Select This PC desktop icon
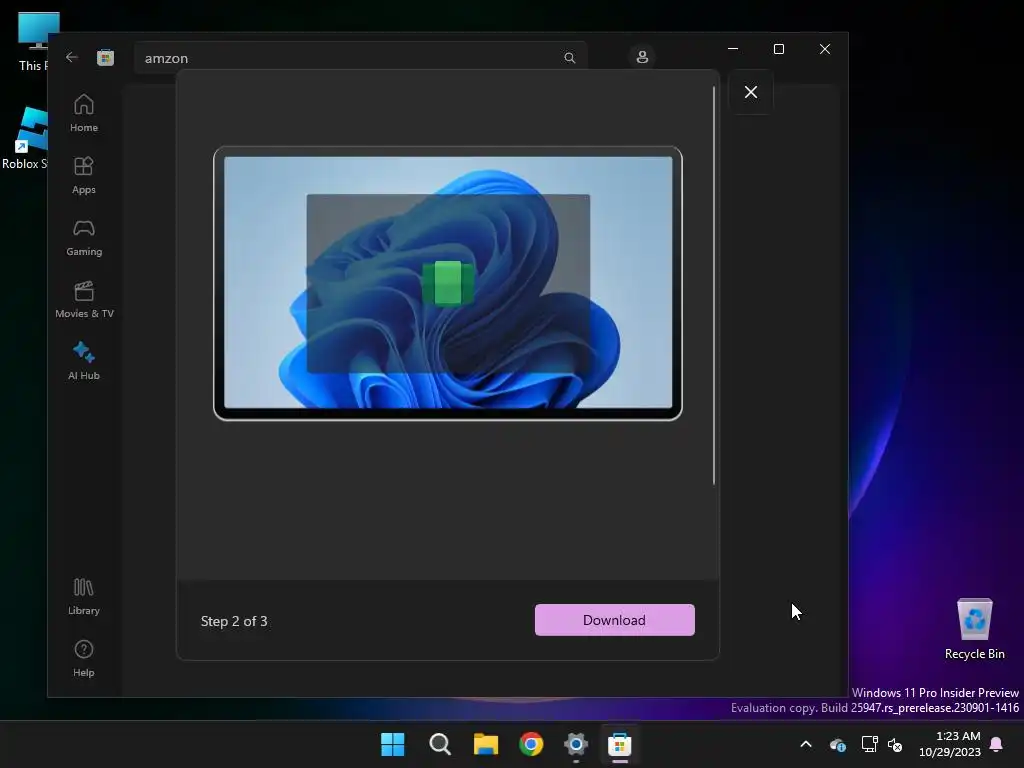Screen dimensions: 1024x768 click(x=33, y=41)
